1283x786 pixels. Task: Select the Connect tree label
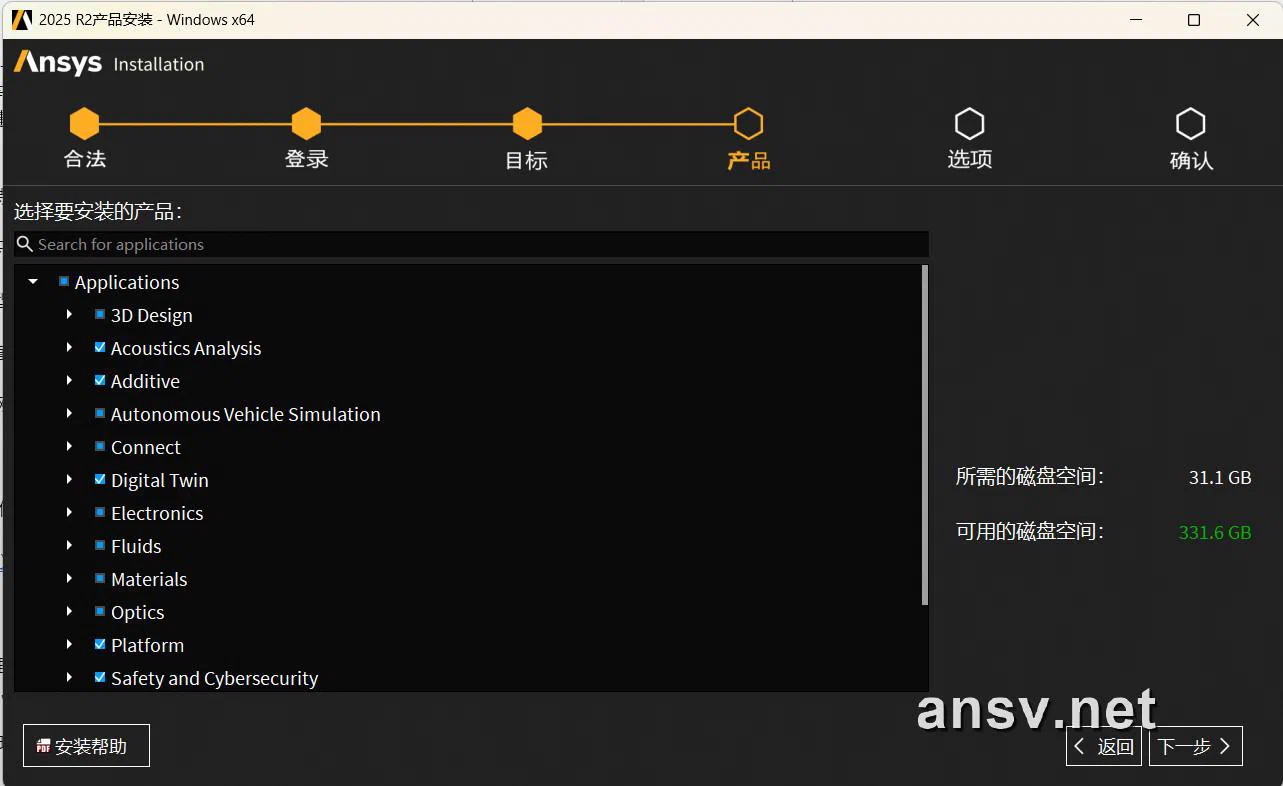[x=146, y=447]
